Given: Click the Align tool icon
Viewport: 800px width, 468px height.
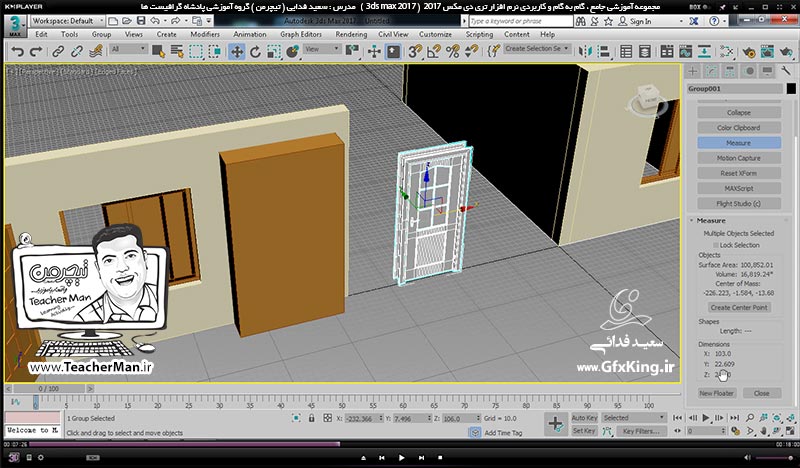Looking at the screenshot, I should pos(604,52).
